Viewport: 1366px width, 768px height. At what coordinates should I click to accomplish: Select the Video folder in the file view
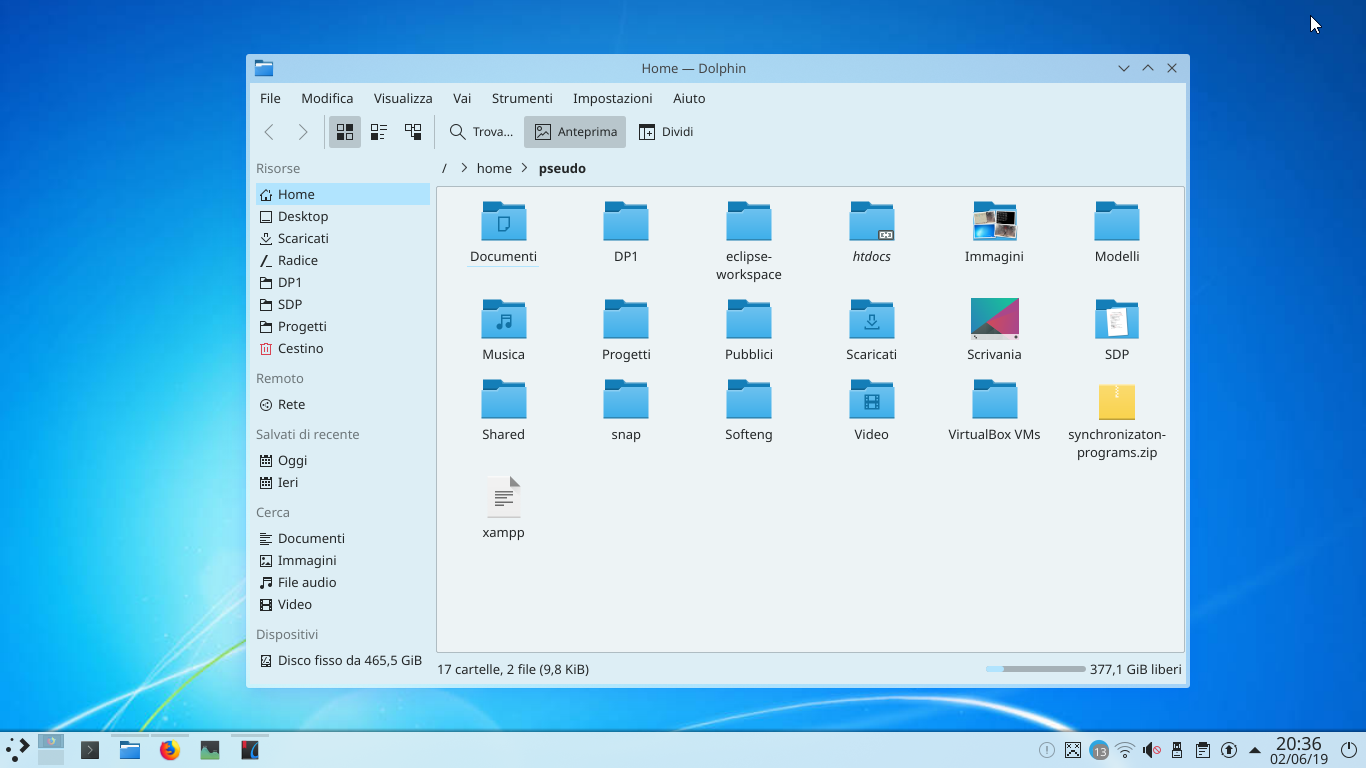(872, 399)
